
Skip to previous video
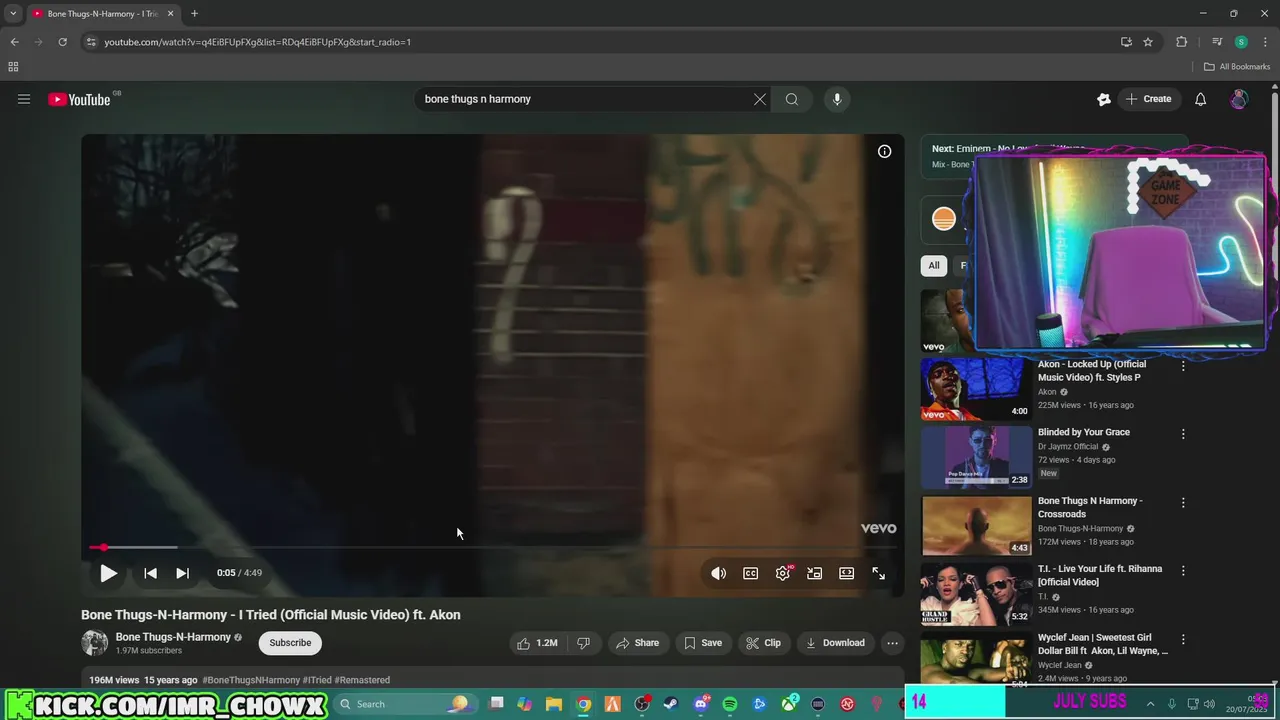(x=150, y=573)
